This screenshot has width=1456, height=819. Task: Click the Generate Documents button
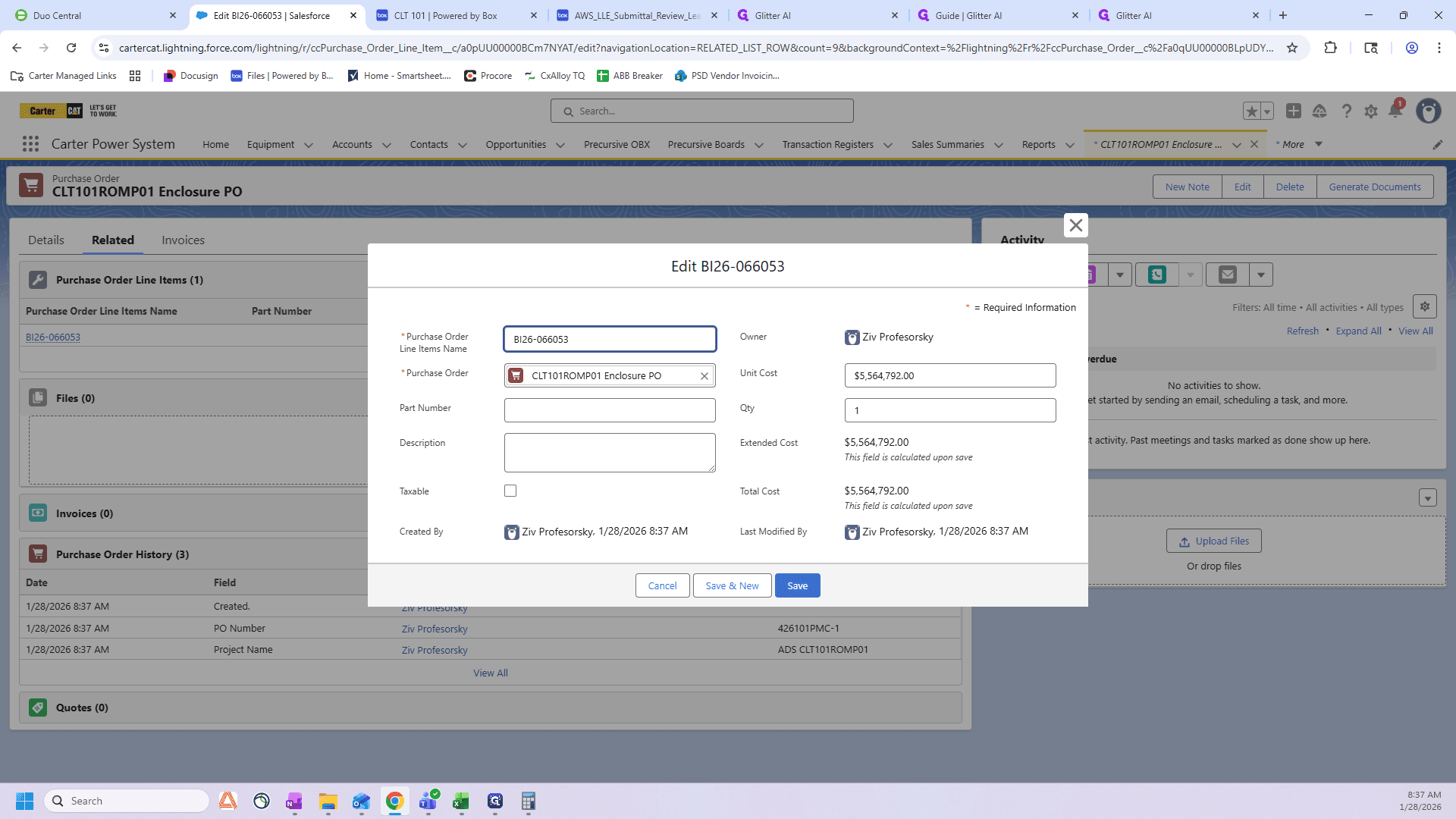click(1375, 187)
